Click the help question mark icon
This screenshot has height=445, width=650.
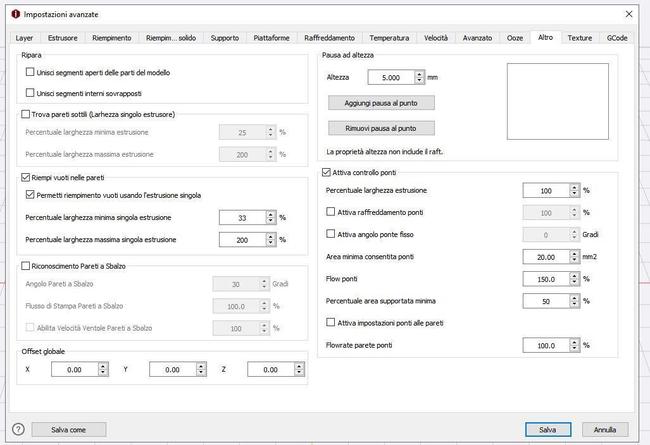18,429
